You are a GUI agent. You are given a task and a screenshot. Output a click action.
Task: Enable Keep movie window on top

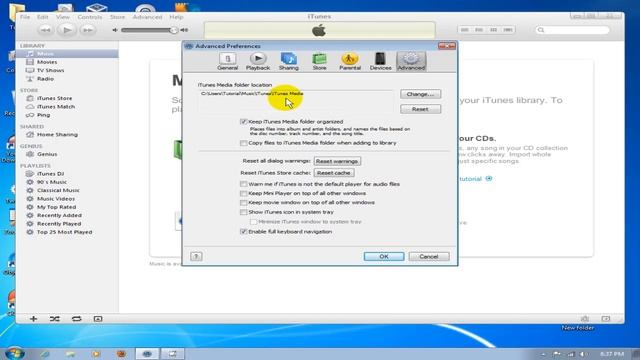[244, 203]
